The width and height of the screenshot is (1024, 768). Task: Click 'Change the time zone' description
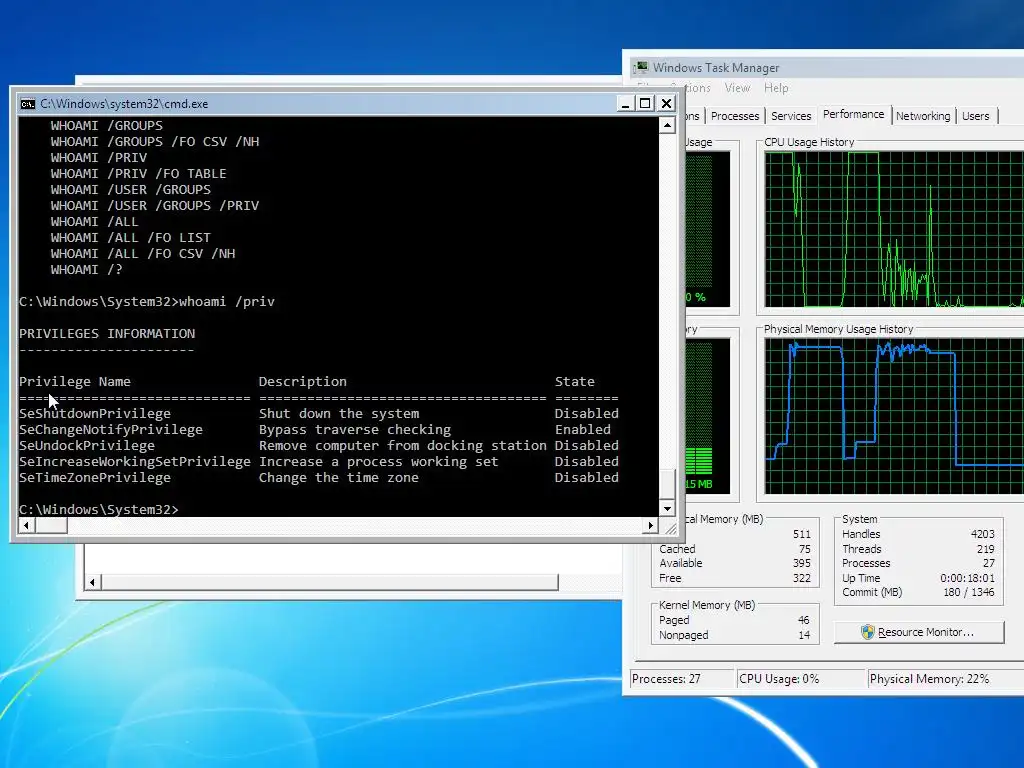[x=338, y=477]
